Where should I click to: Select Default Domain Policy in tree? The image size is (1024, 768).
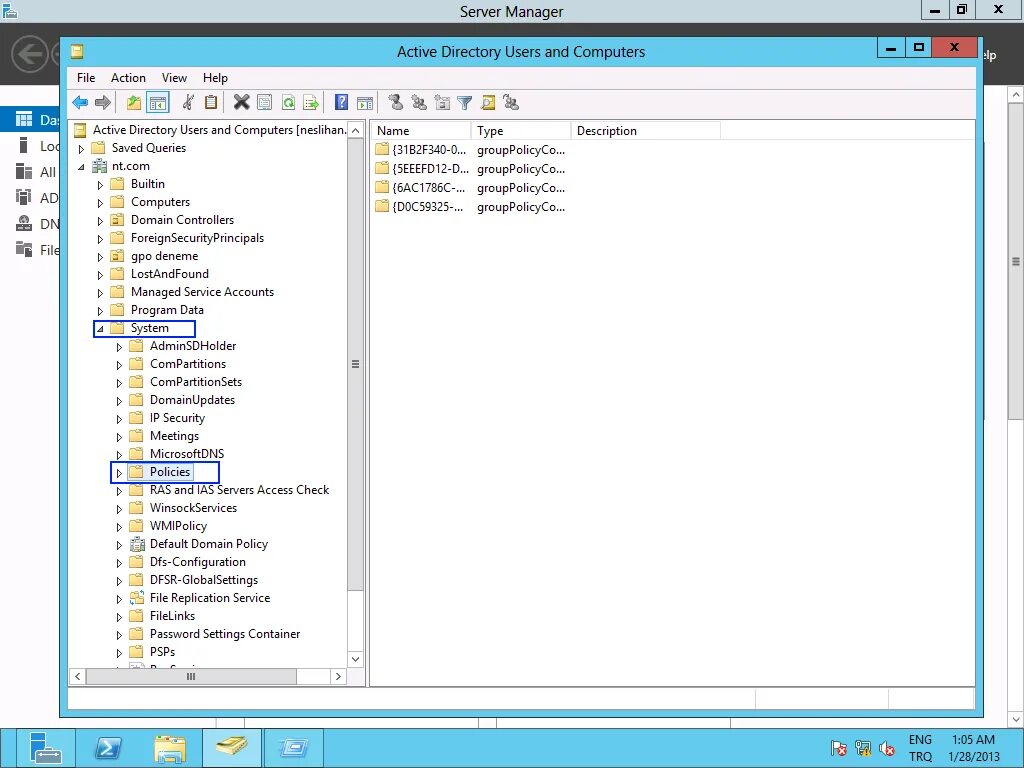pyautogui.click(x=208, y=544)
